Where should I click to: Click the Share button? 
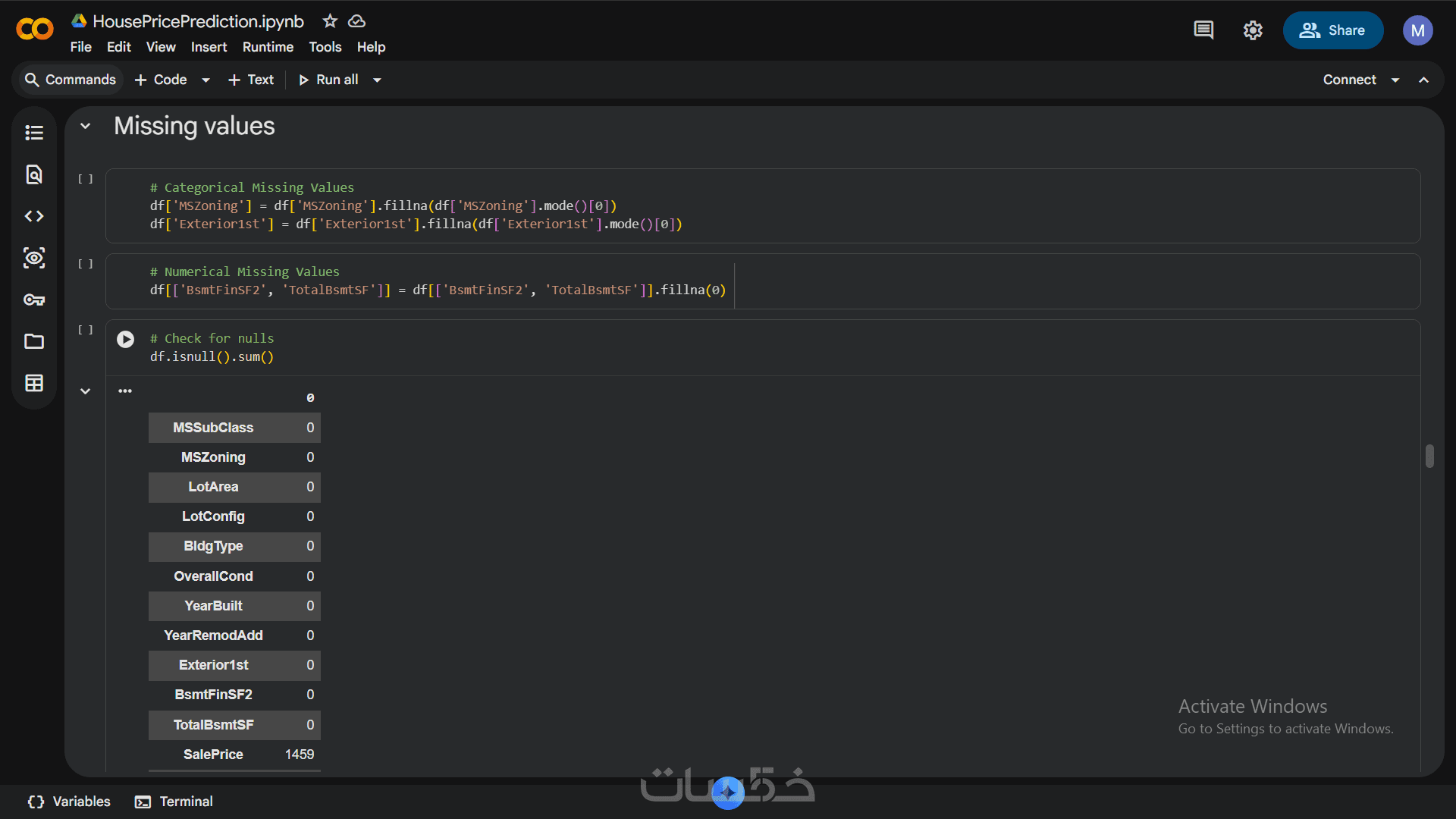[x=1332, y=30]
